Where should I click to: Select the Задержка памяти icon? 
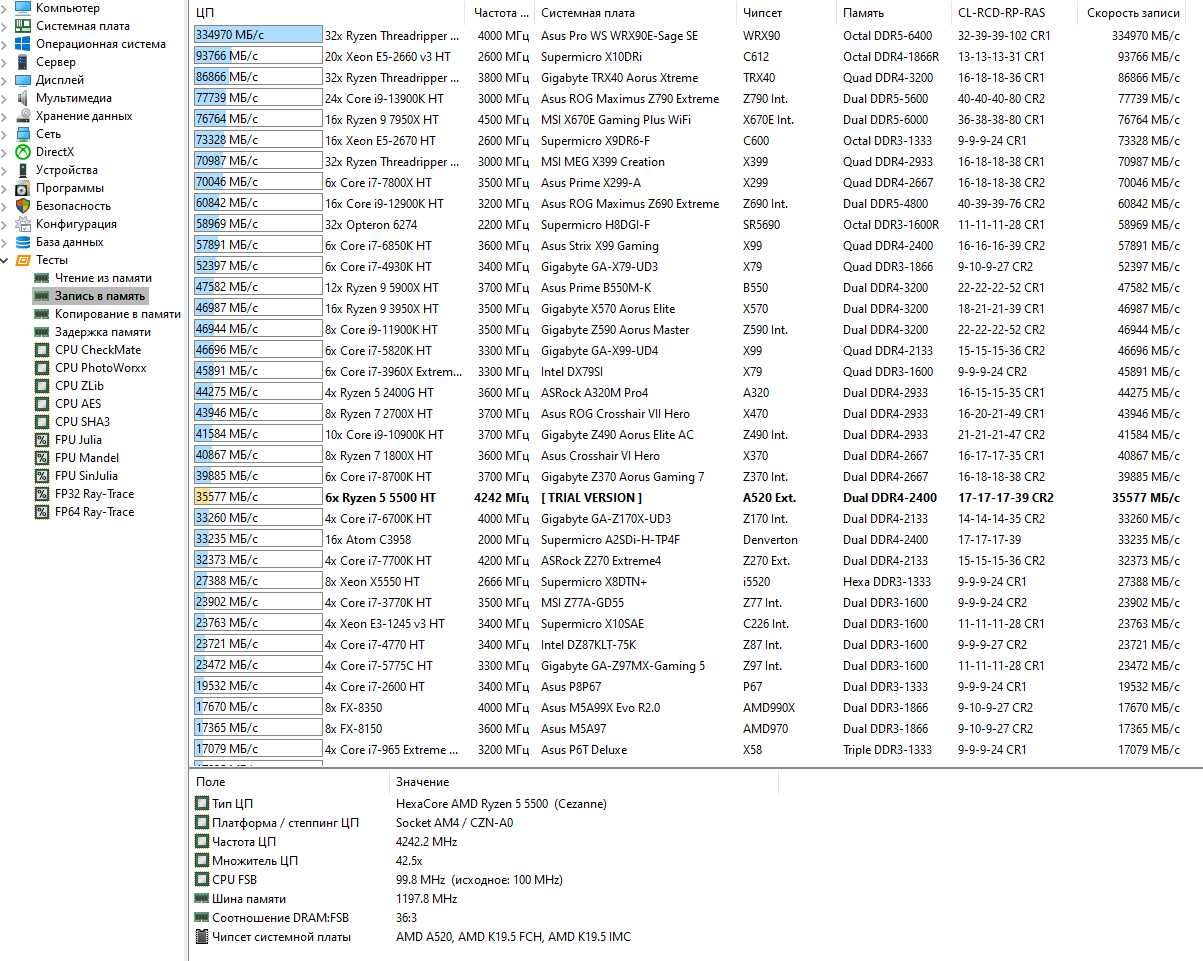coord(42,332)
